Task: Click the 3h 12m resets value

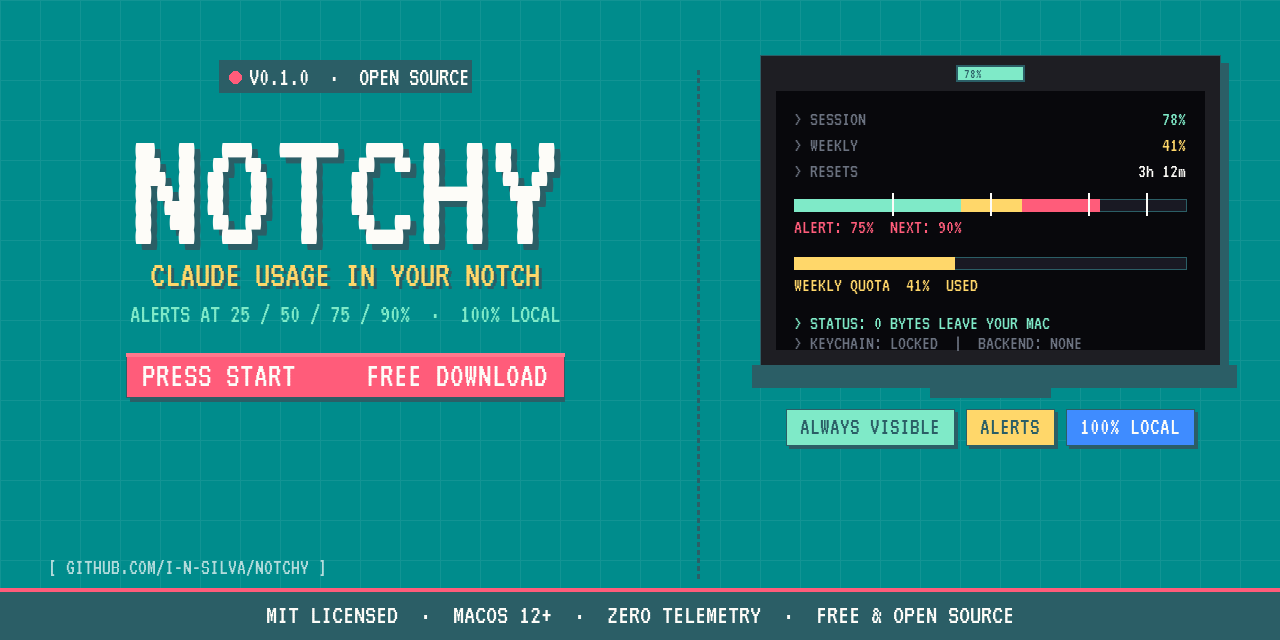Action: click(x=1162, y=172)
